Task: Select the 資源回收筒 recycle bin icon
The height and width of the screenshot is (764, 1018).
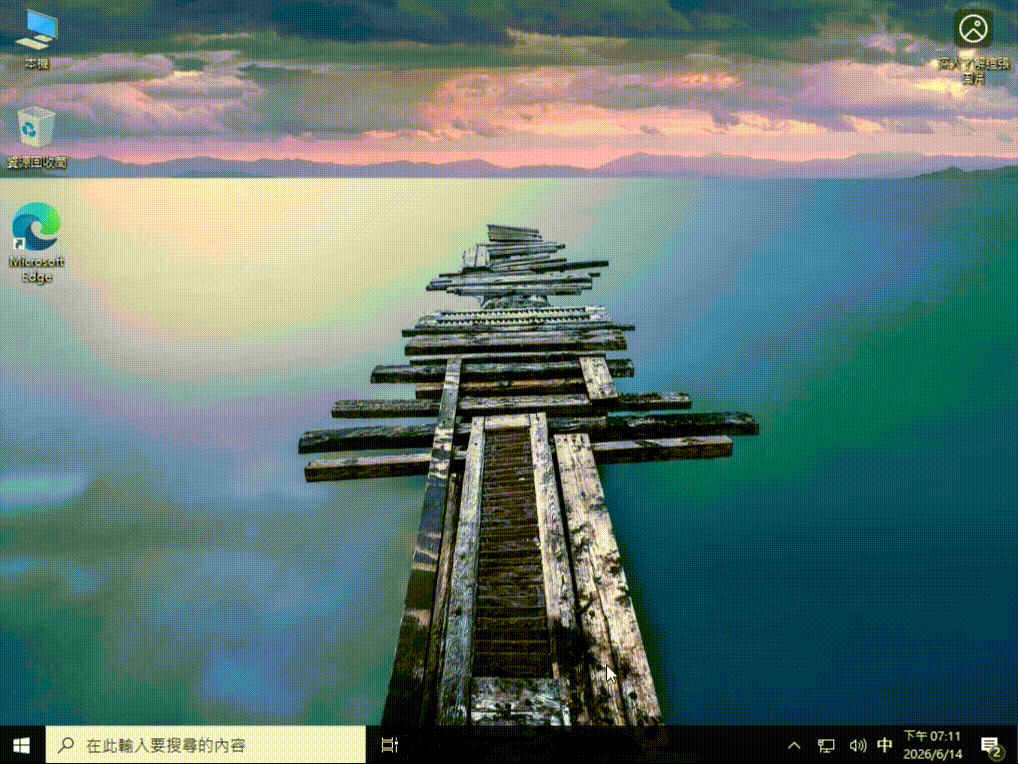Action: pyautogui.click(x=36, y=128)
